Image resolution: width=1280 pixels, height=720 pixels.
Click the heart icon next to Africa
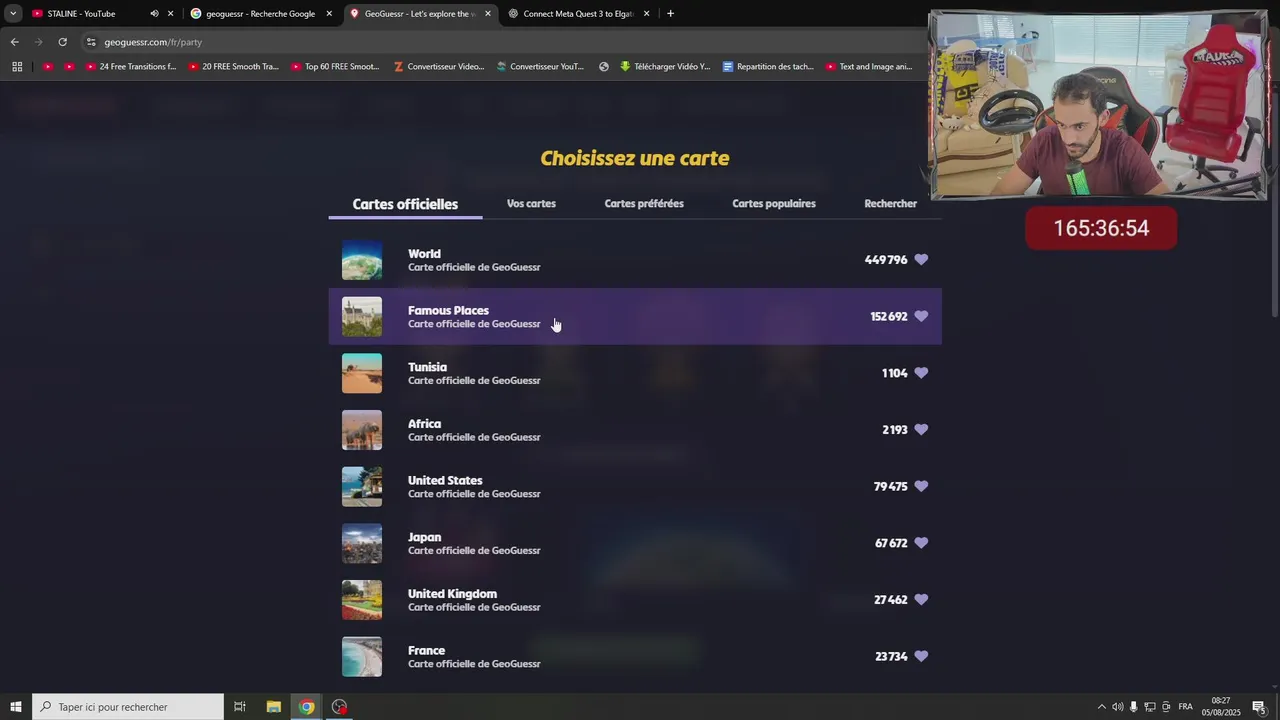pyautogui.click(x=921, y=430)
